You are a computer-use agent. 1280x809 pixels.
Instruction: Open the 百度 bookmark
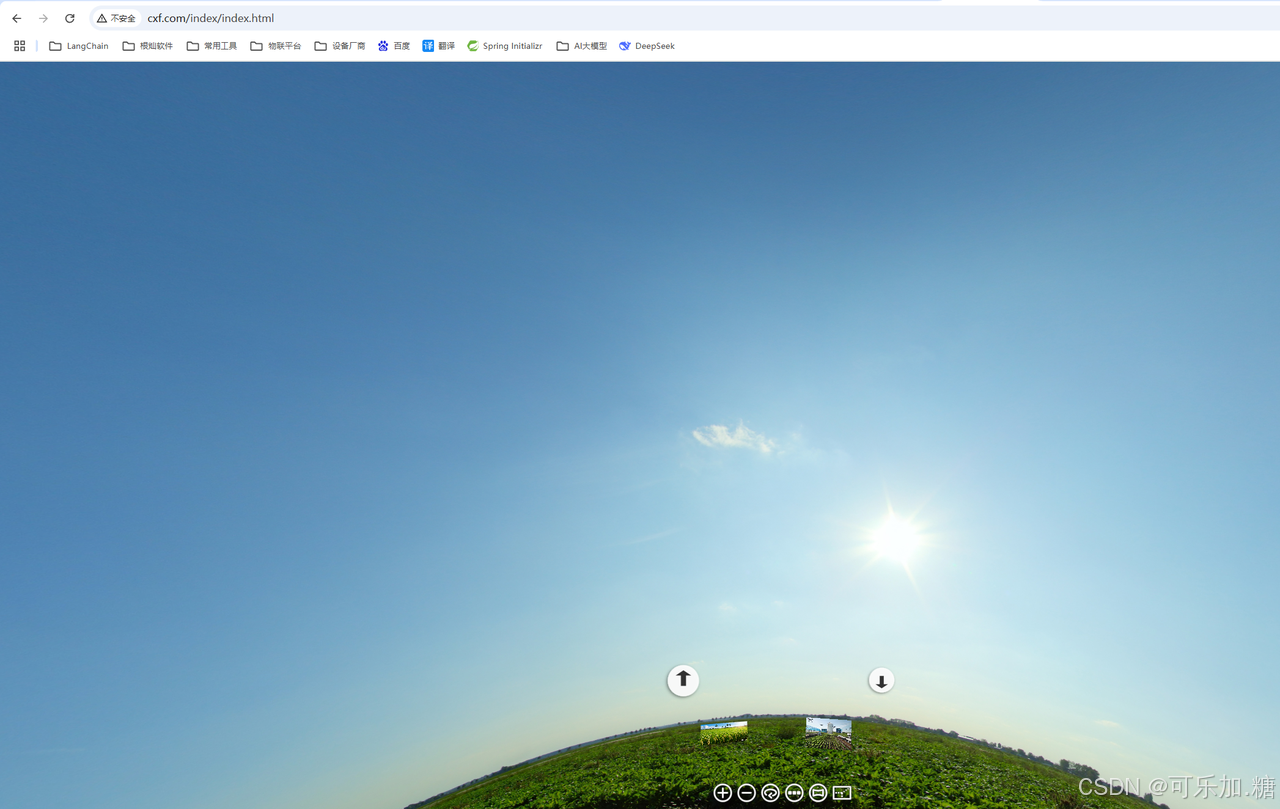(x=394, y=46)
